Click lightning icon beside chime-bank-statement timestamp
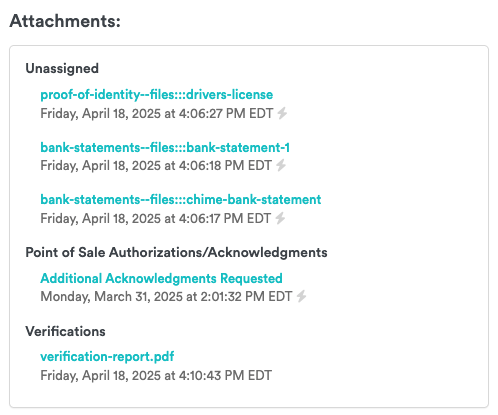Screen dimensions: 498x415 click(280, 218)
